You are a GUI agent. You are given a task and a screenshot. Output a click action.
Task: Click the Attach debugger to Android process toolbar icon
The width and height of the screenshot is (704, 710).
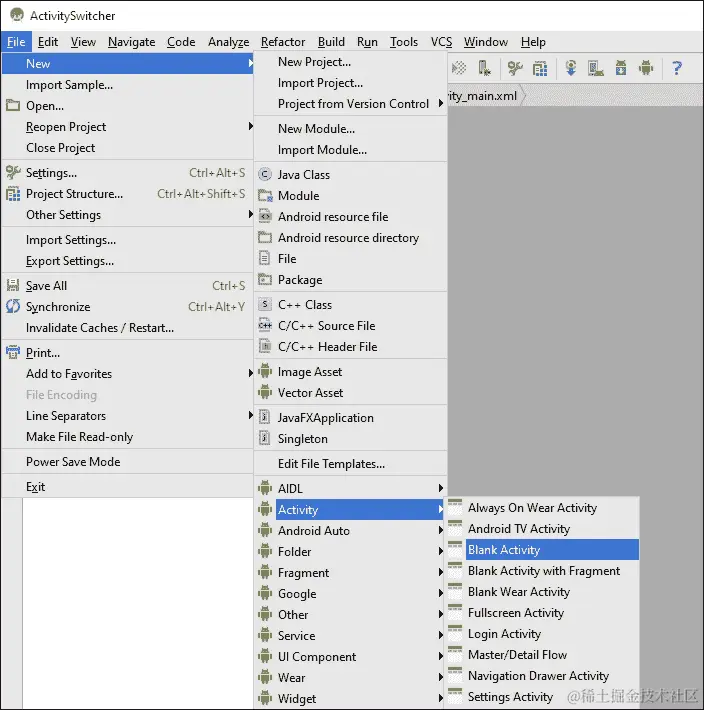point(484,68)
